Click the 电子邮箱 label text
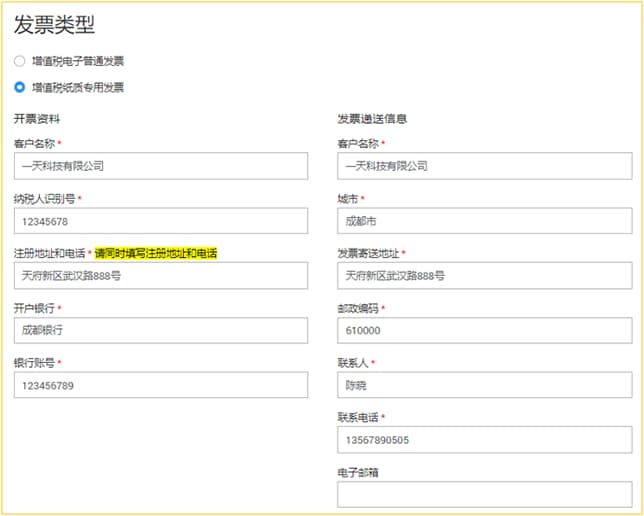This screenshot has height=516, width=644. (x=358, y=471)
